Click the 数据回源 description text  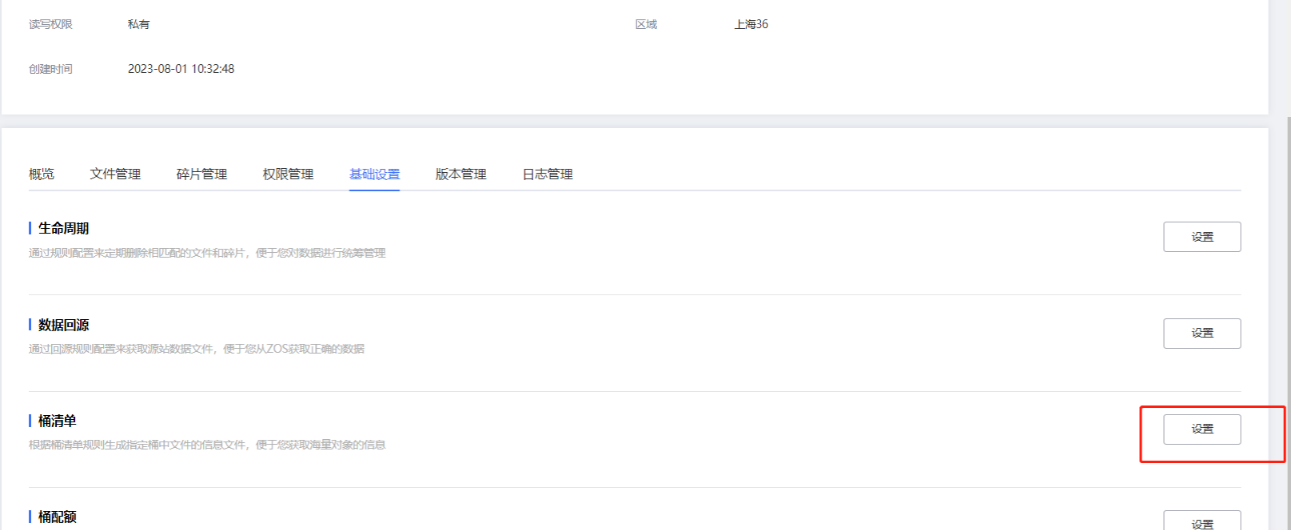(196, 349)
